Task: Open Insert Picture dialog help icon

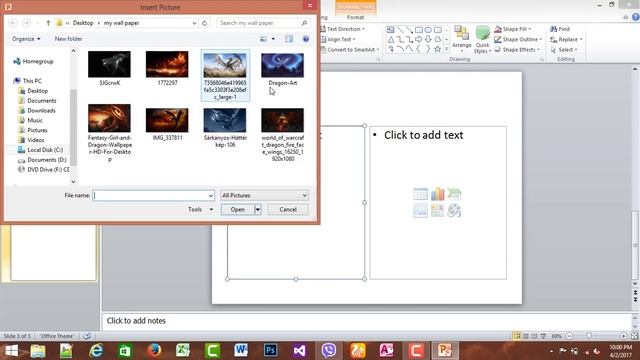Action: (306, 39)
